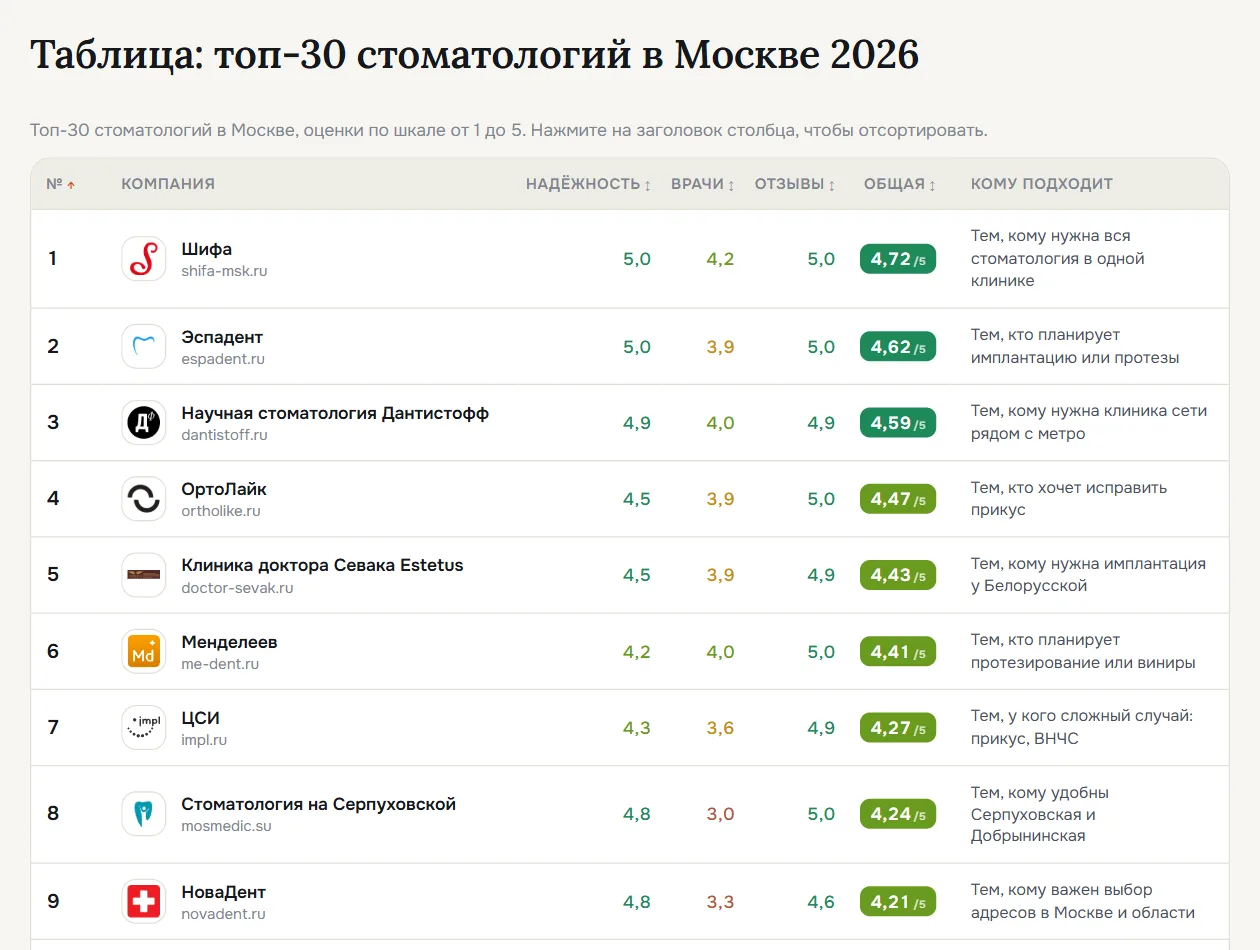The image size is (1260, 950).
Task: Click the 4,72 overall score badge
Action: pos(898,259)
